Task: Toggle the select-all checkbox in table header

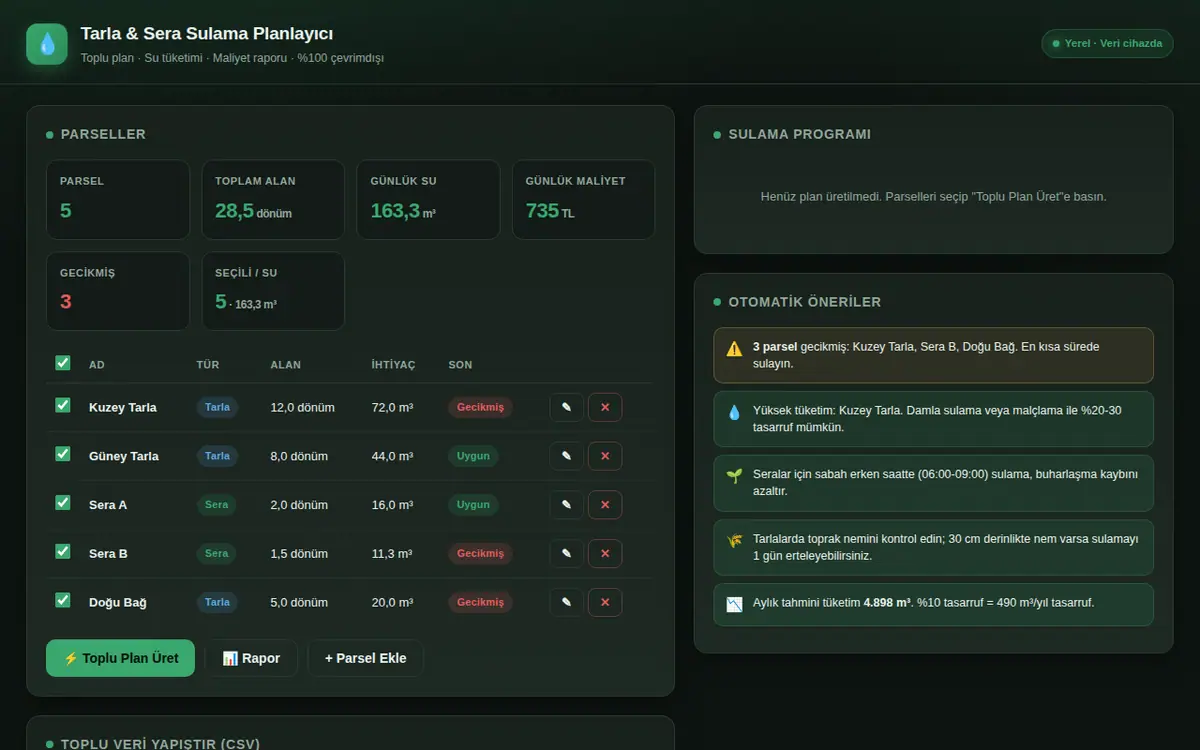Action: (63, 363)
